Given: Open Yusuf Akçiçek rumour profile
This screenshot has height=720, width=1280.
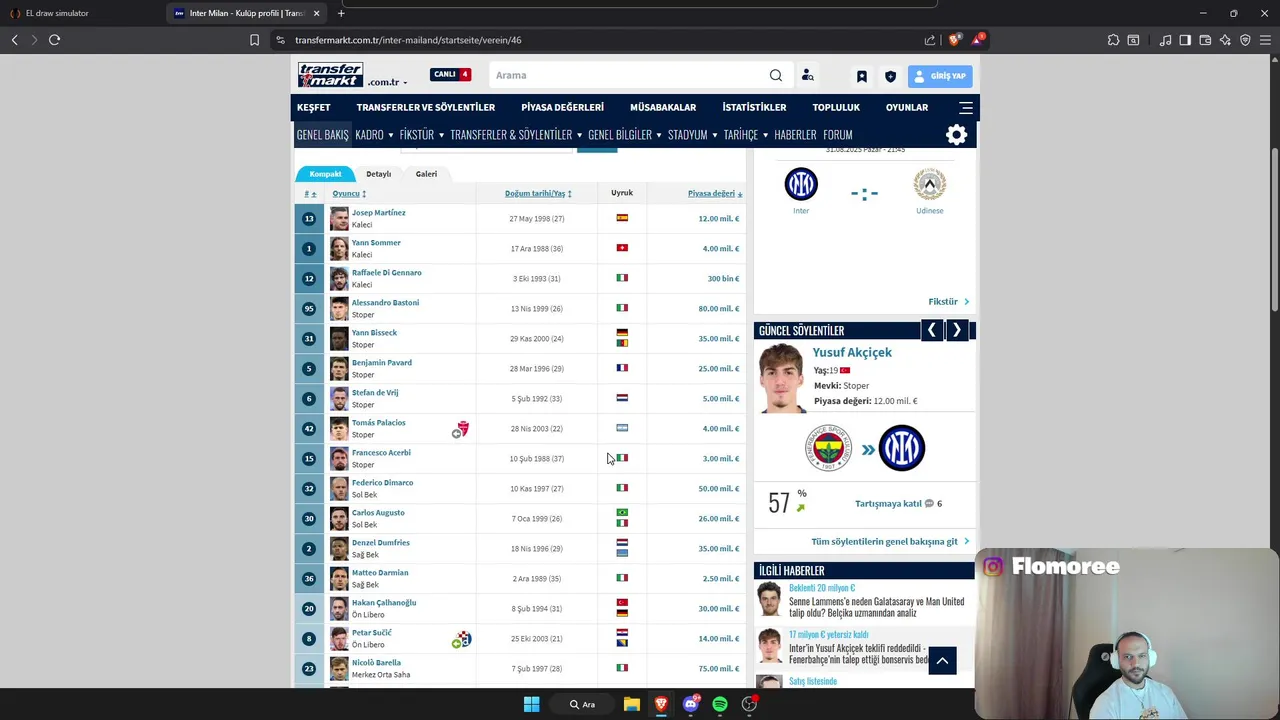Looking at the screenshot, I should click(x=852, y=352).
